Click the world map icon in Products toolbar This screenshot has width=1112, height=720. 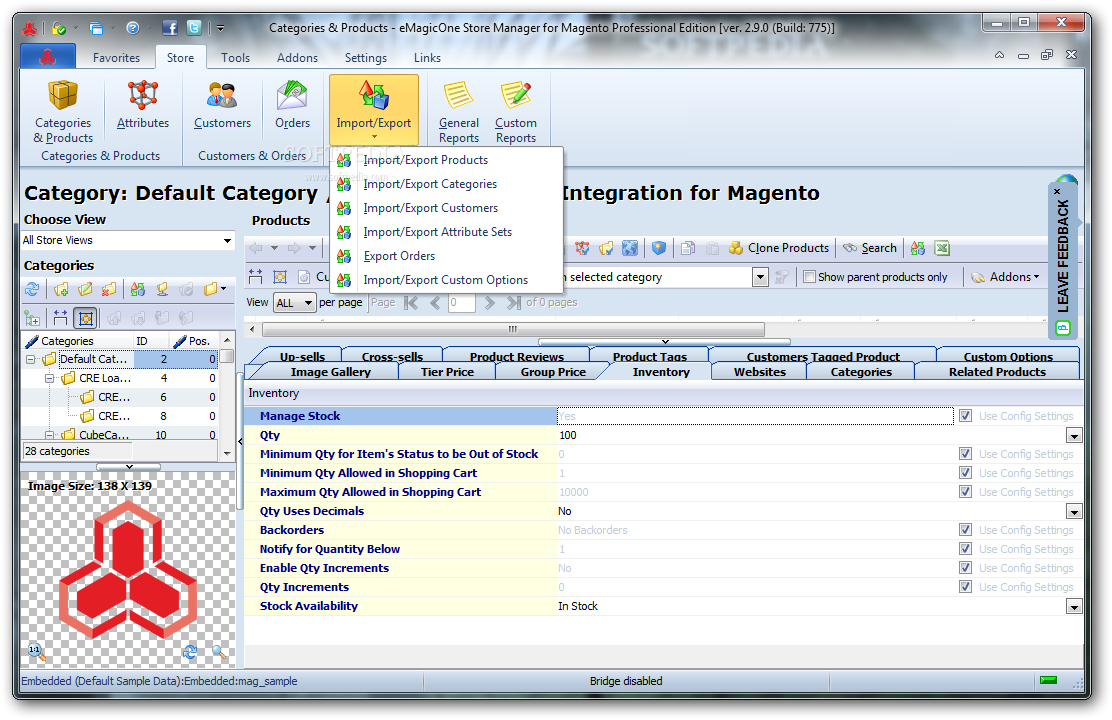coord(630,248)
